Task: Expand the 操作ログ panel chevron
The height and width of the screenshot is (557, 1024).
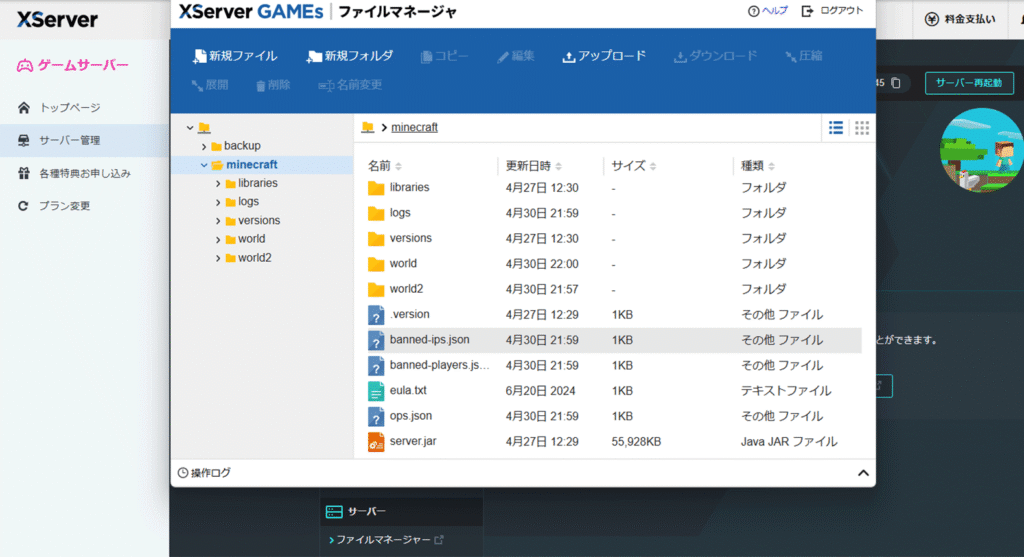Action: pyautogui.click(x=863, y=473)
